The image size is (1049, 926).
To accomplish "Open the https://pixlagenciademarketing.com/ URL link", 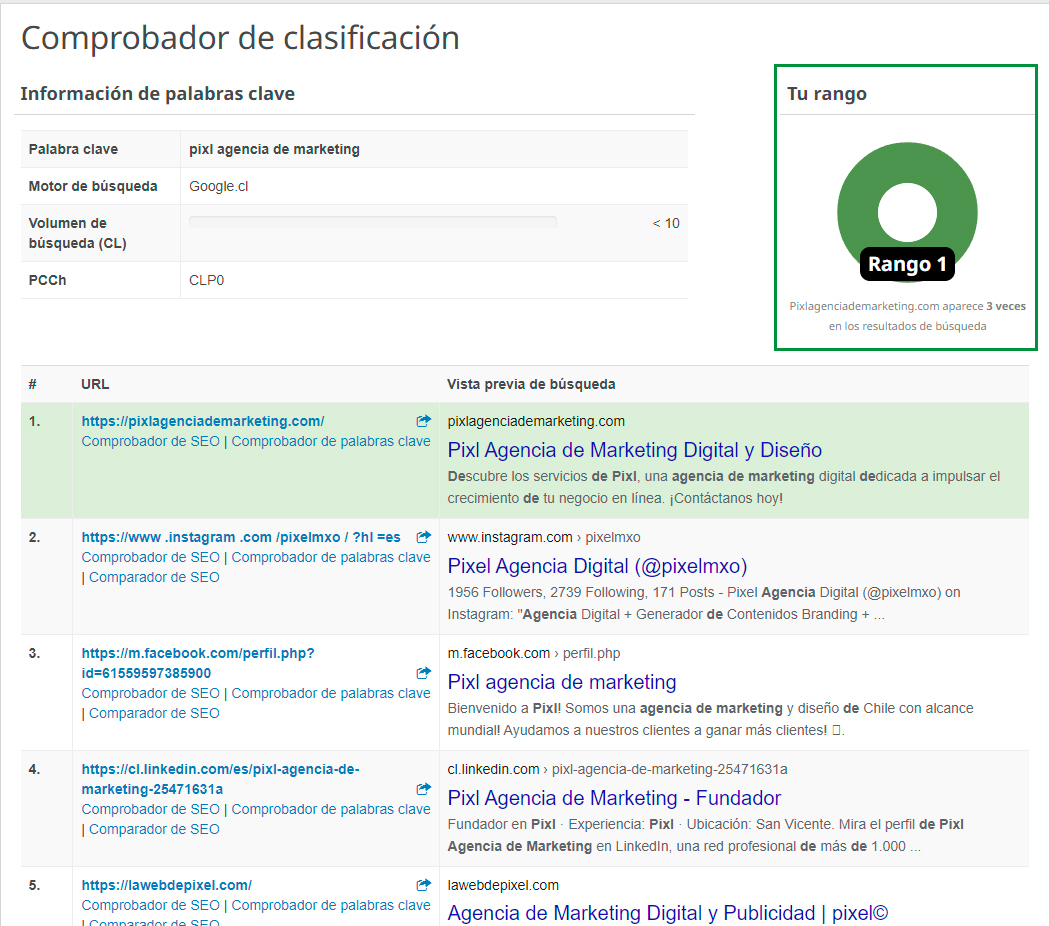I will [x=203, y=421].
